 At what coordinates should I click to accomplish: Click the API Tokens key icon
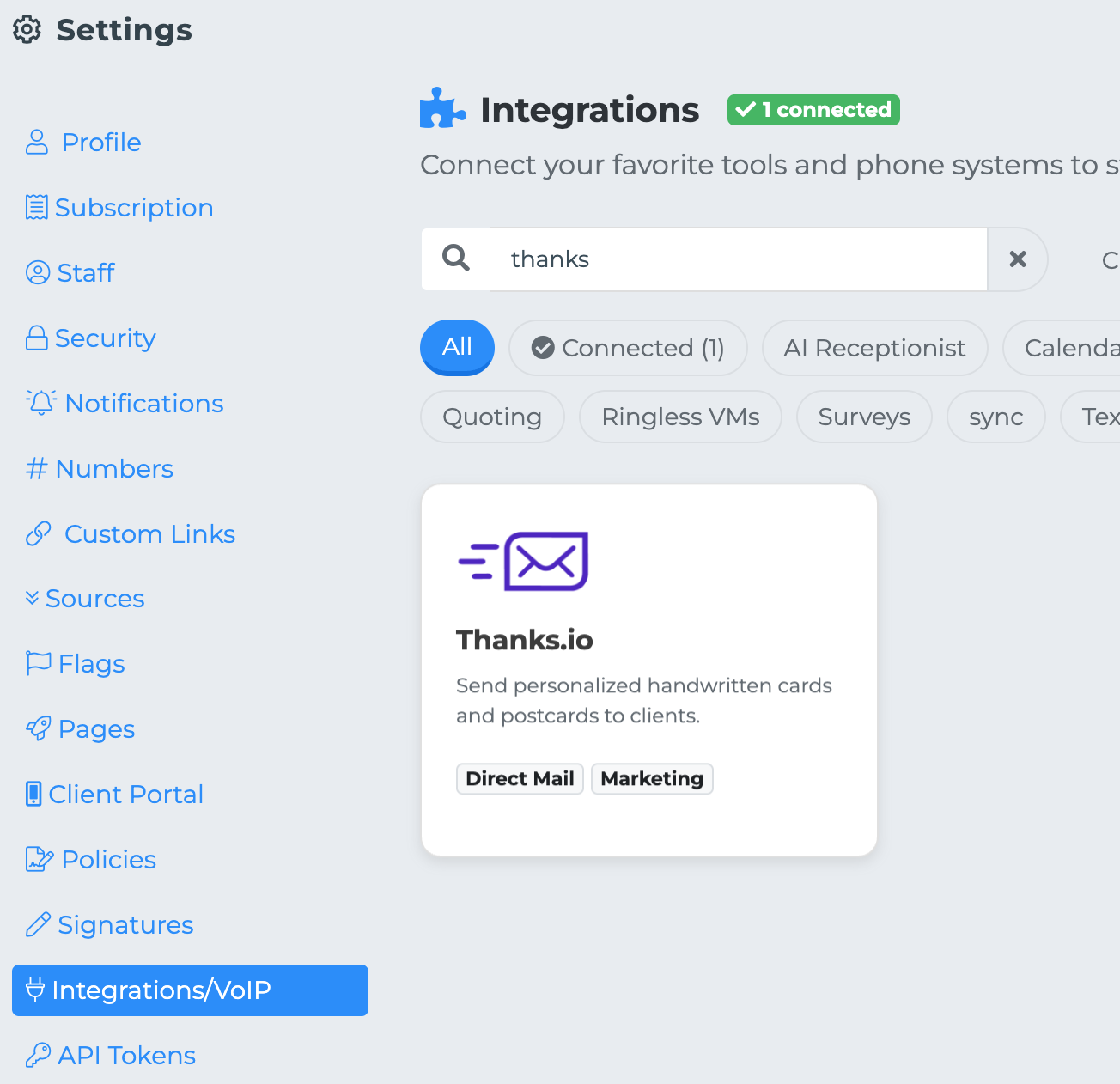pyautogui.click(x=38, y=1055)
